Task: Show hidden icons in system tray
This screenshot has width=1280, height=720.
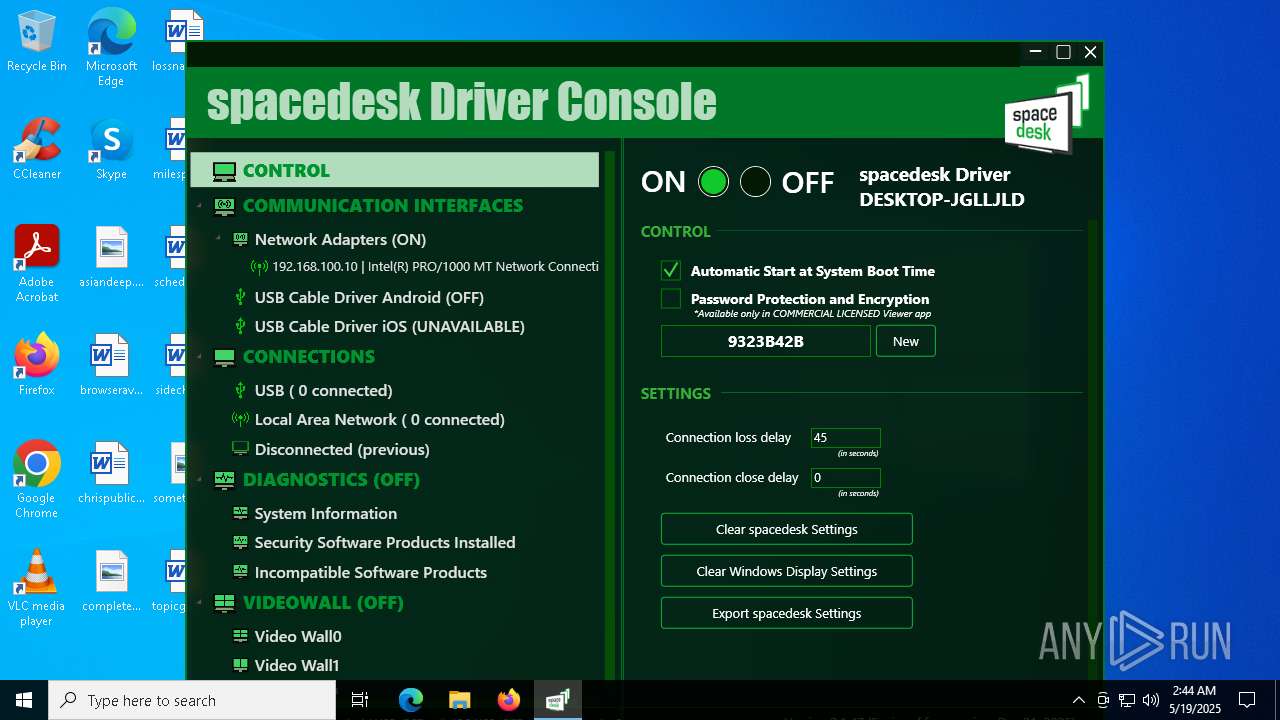Action: [1078, 700]
